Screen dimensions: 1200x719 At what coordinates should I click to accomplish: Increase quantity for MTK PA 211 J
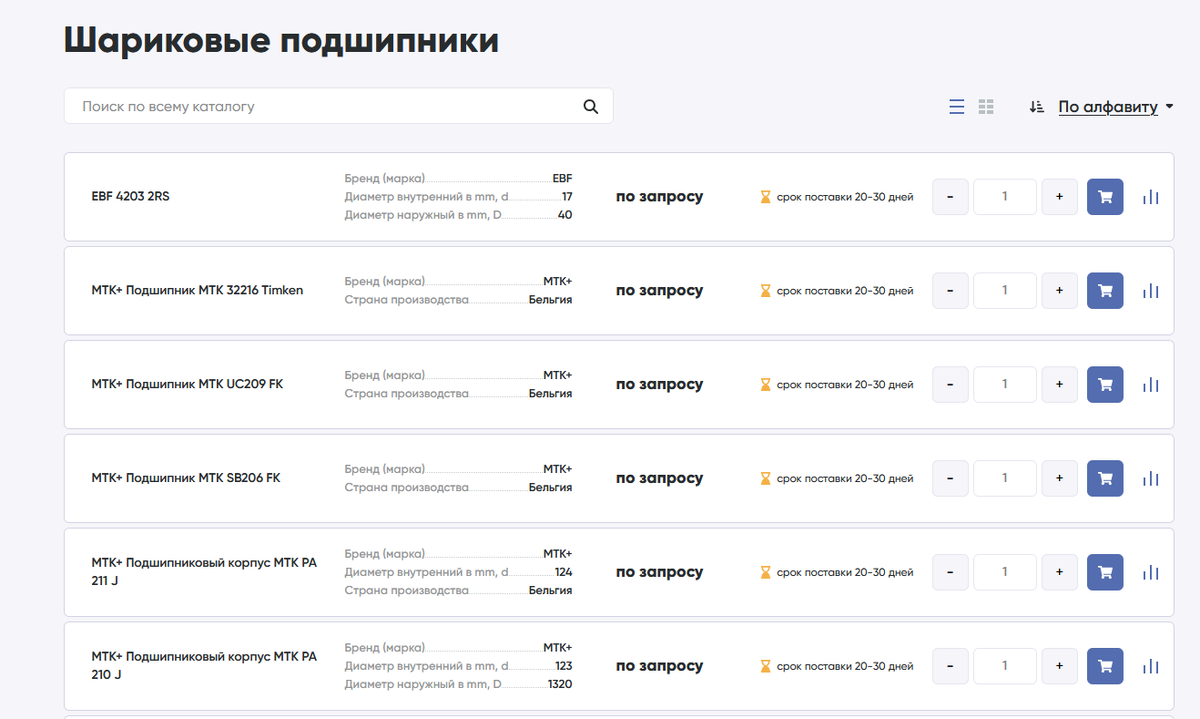click(1059, 573)
